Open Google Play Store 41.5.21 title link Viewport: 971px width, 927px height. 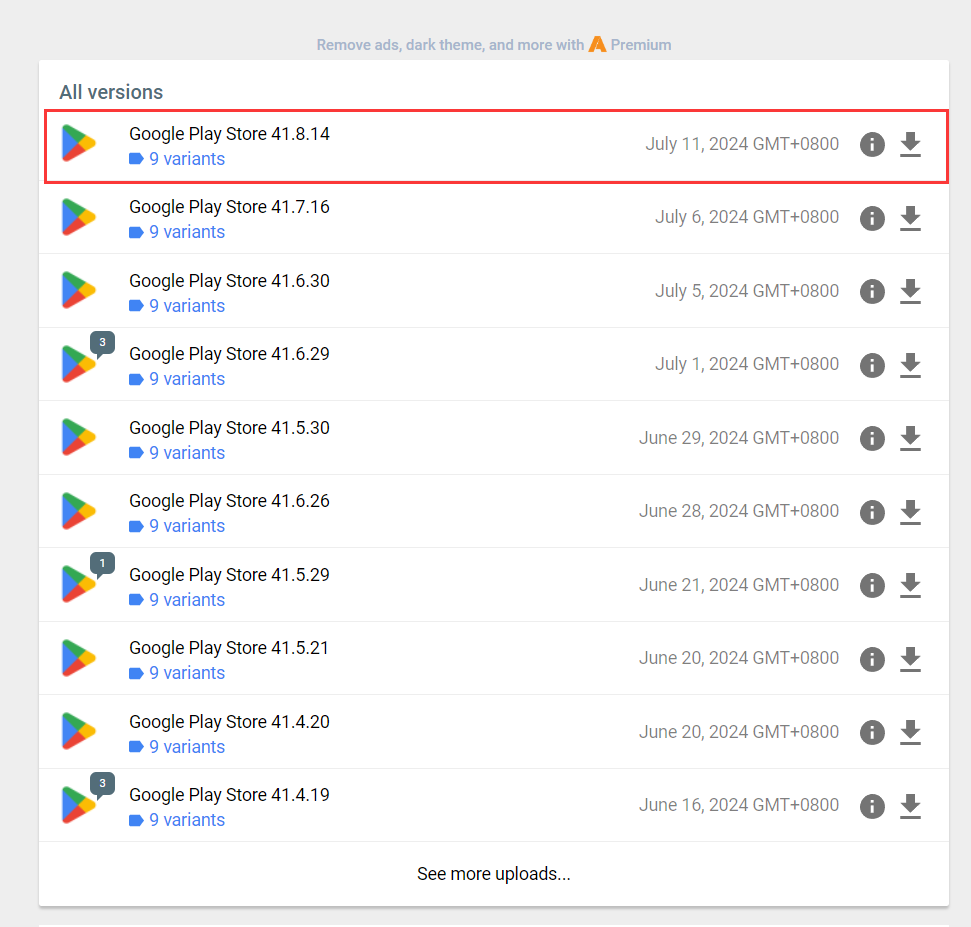click(229, 648)
